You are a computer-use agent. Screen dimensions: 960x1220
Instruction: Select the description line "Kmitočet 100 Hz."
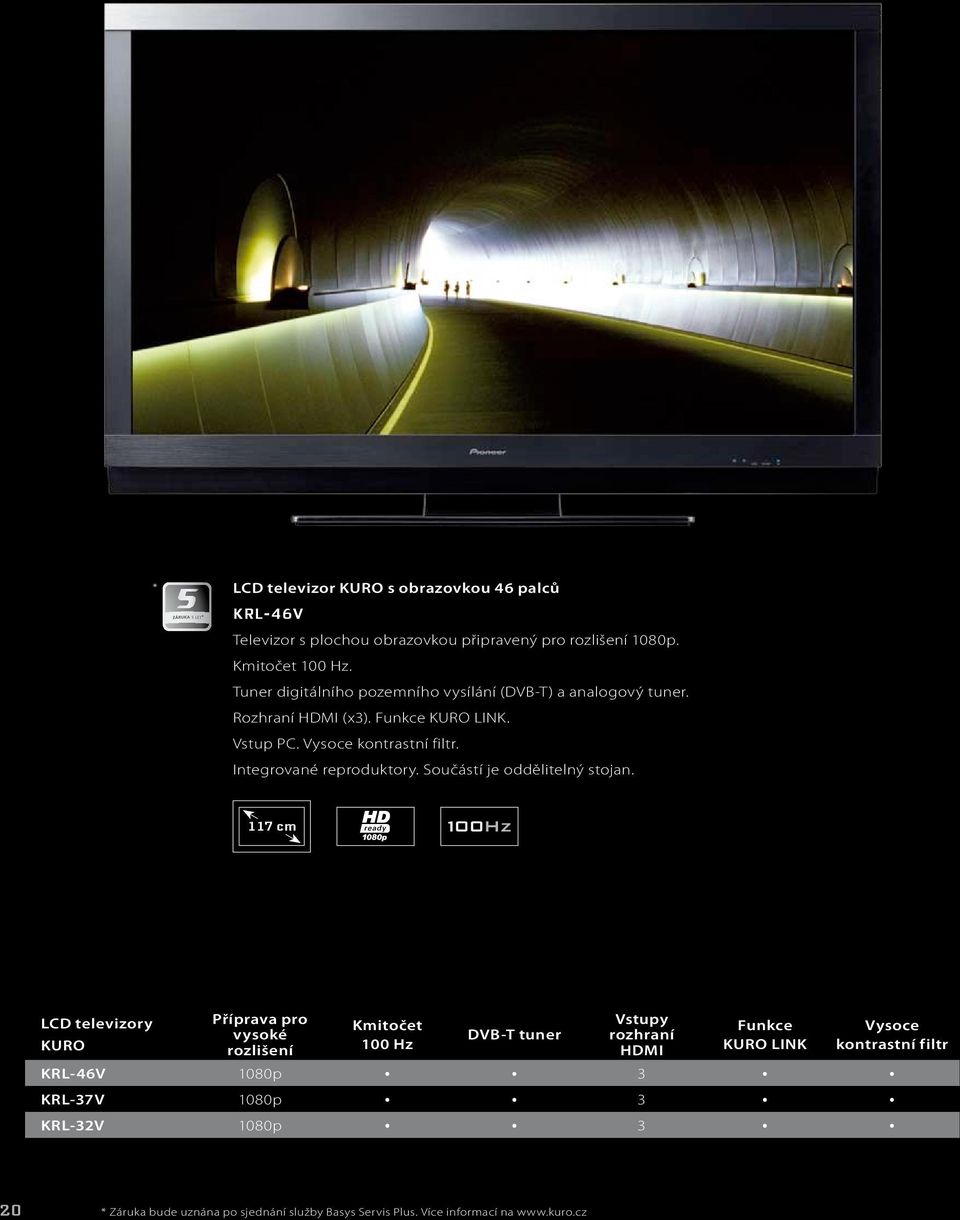[294, 664]
